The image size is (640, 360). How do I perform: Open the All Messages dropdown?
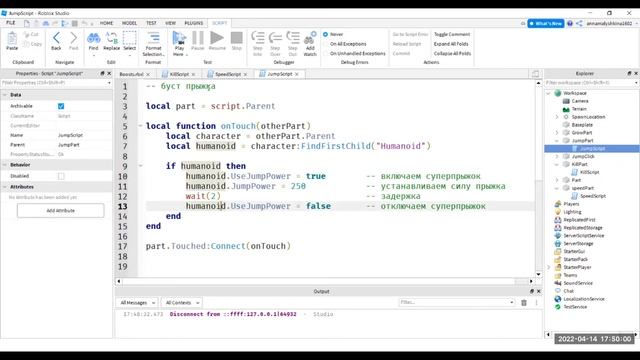[x=137, y=303]
